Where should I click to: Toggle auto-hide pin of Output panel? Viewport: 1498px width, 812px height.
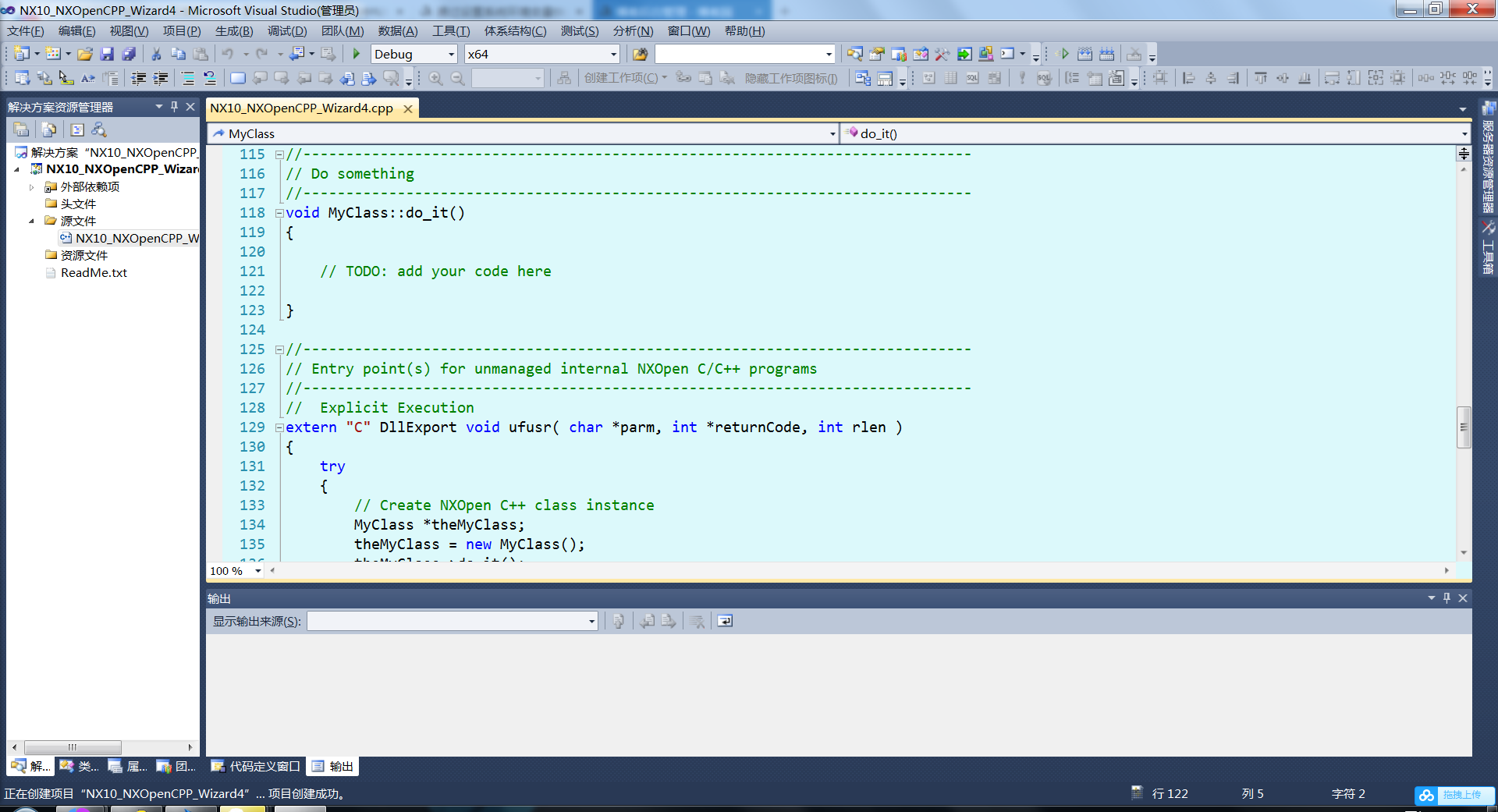click(x=1447, y=598)
